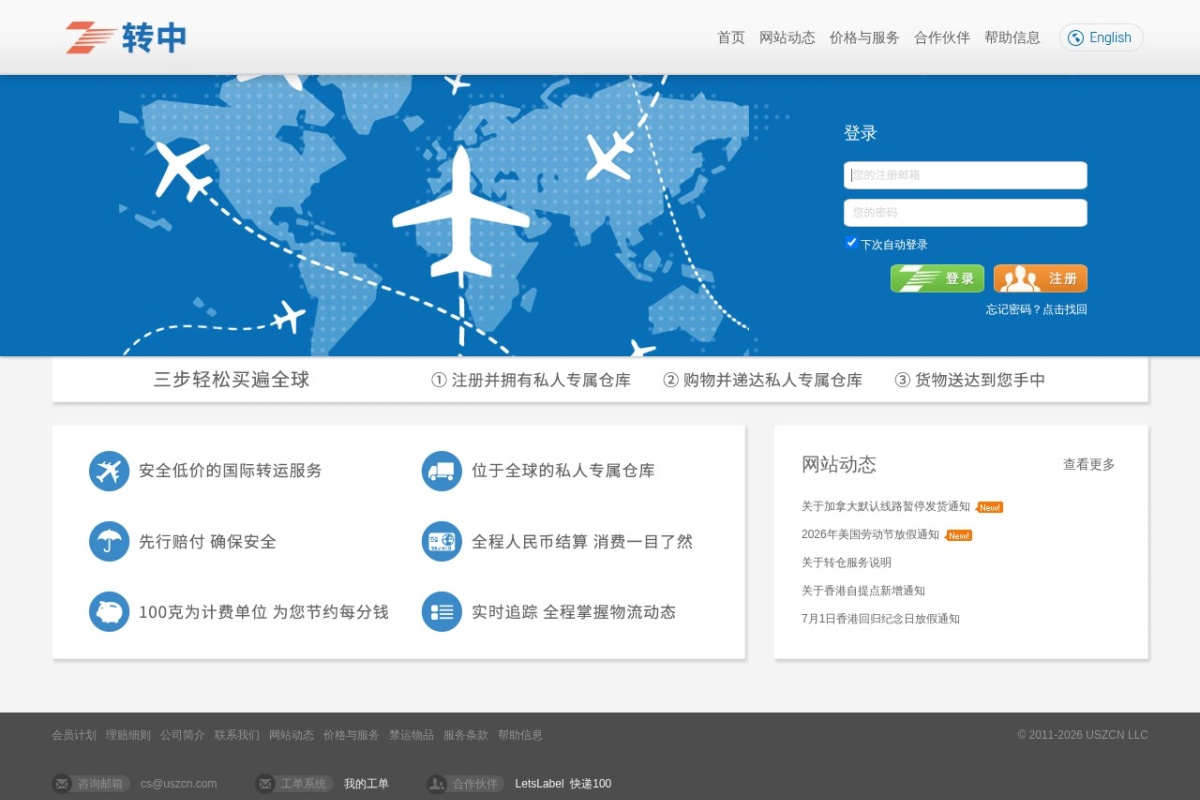Viewport: 1200px width, 800px height.
Task: Click the piggy bank savings icon
Action: pyautogui.click(x=109, y=612)
